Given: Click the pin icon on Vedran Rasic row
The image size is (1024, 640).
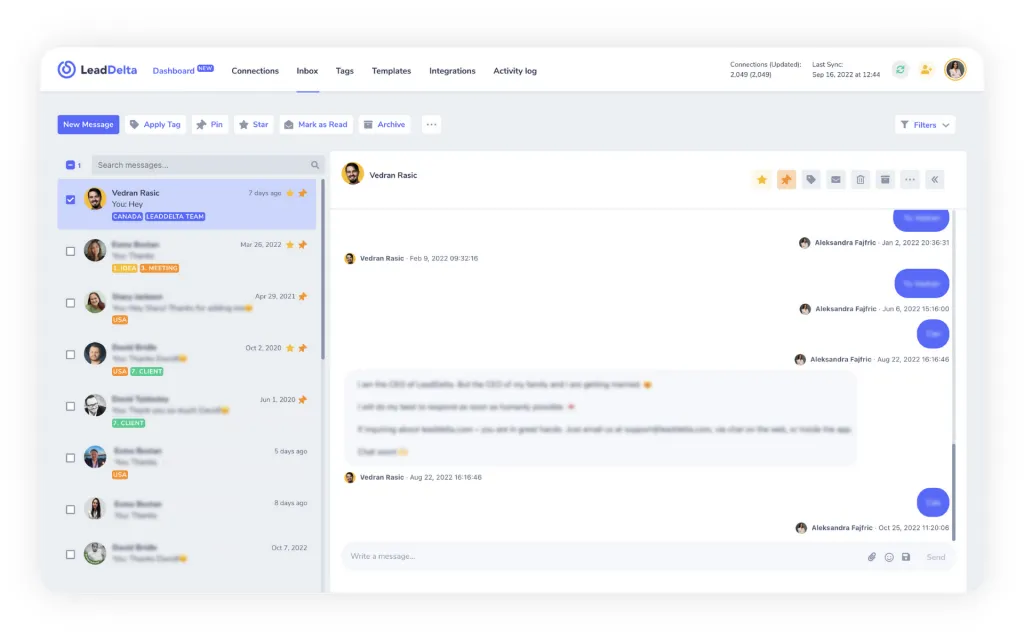Looking at the screenshot, I should point(302,193).
